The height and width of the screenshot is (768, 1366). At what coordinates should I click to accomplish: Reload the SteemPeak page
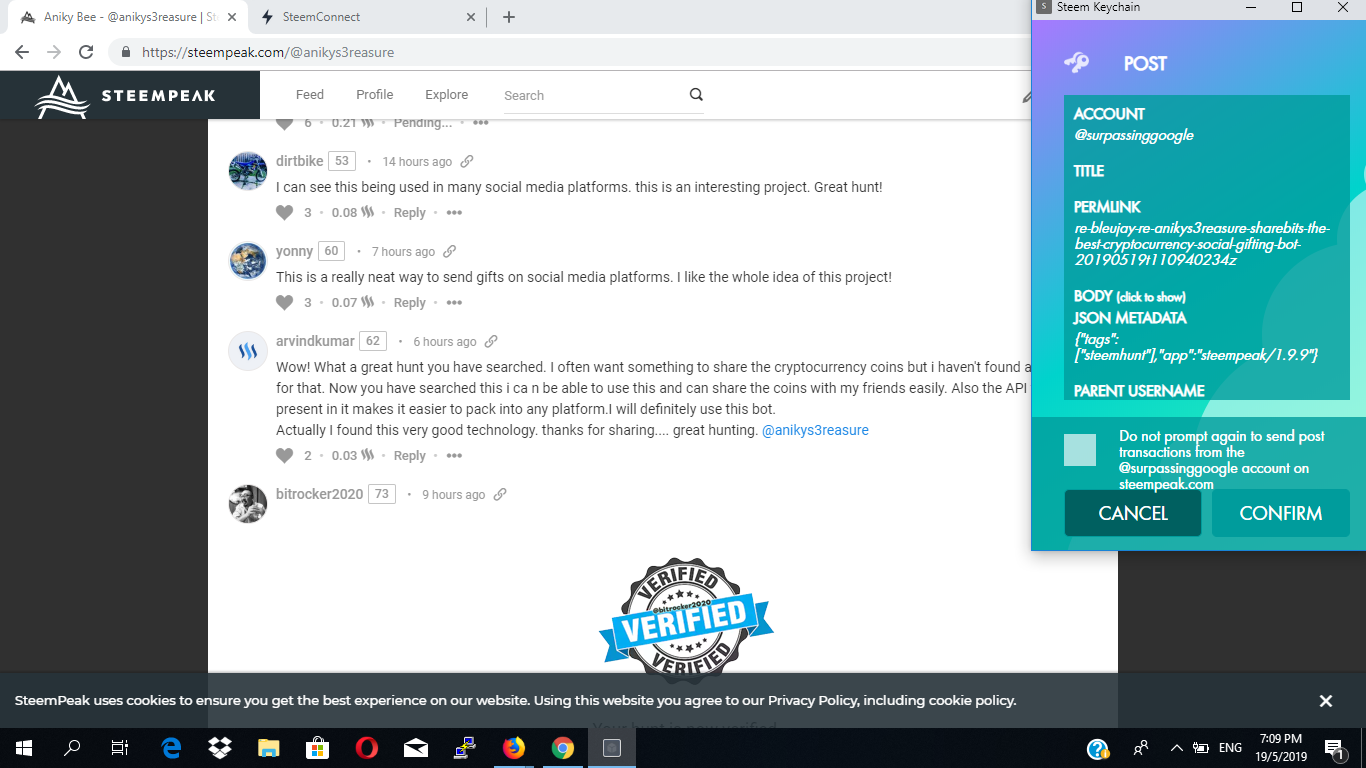[86, 52]
